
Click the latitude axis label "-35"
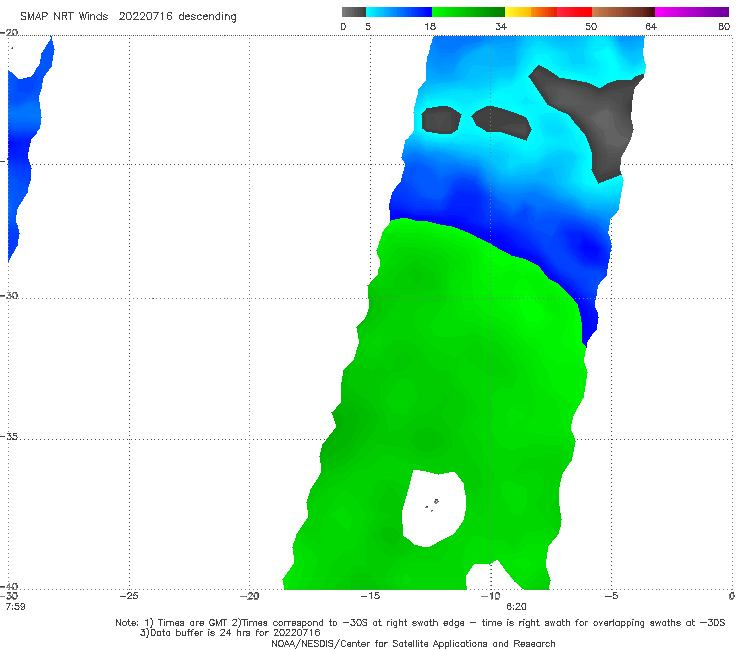pyautogui.click(x=9, y=437)
